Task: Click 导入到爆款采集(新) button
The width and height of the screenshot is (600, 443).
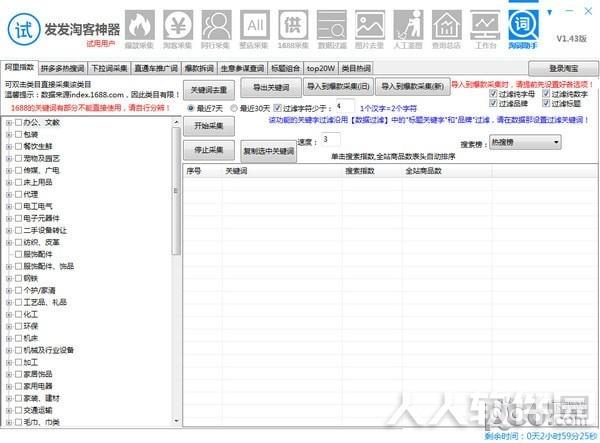Action: (x=412, y=87)
